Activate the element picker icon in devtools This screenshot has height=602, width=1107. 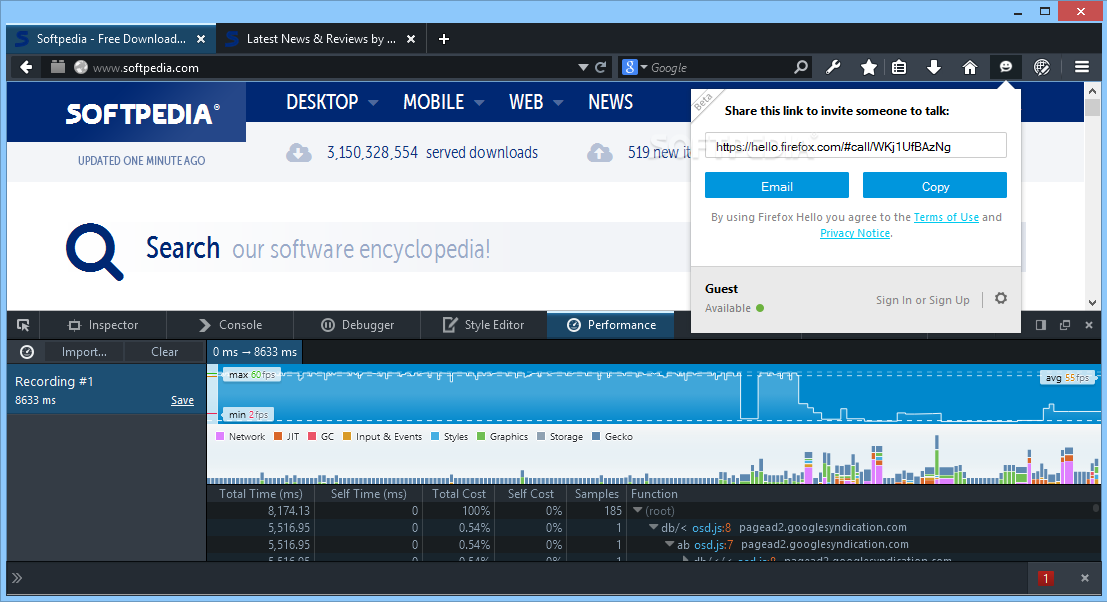click(x=23, y=325)
